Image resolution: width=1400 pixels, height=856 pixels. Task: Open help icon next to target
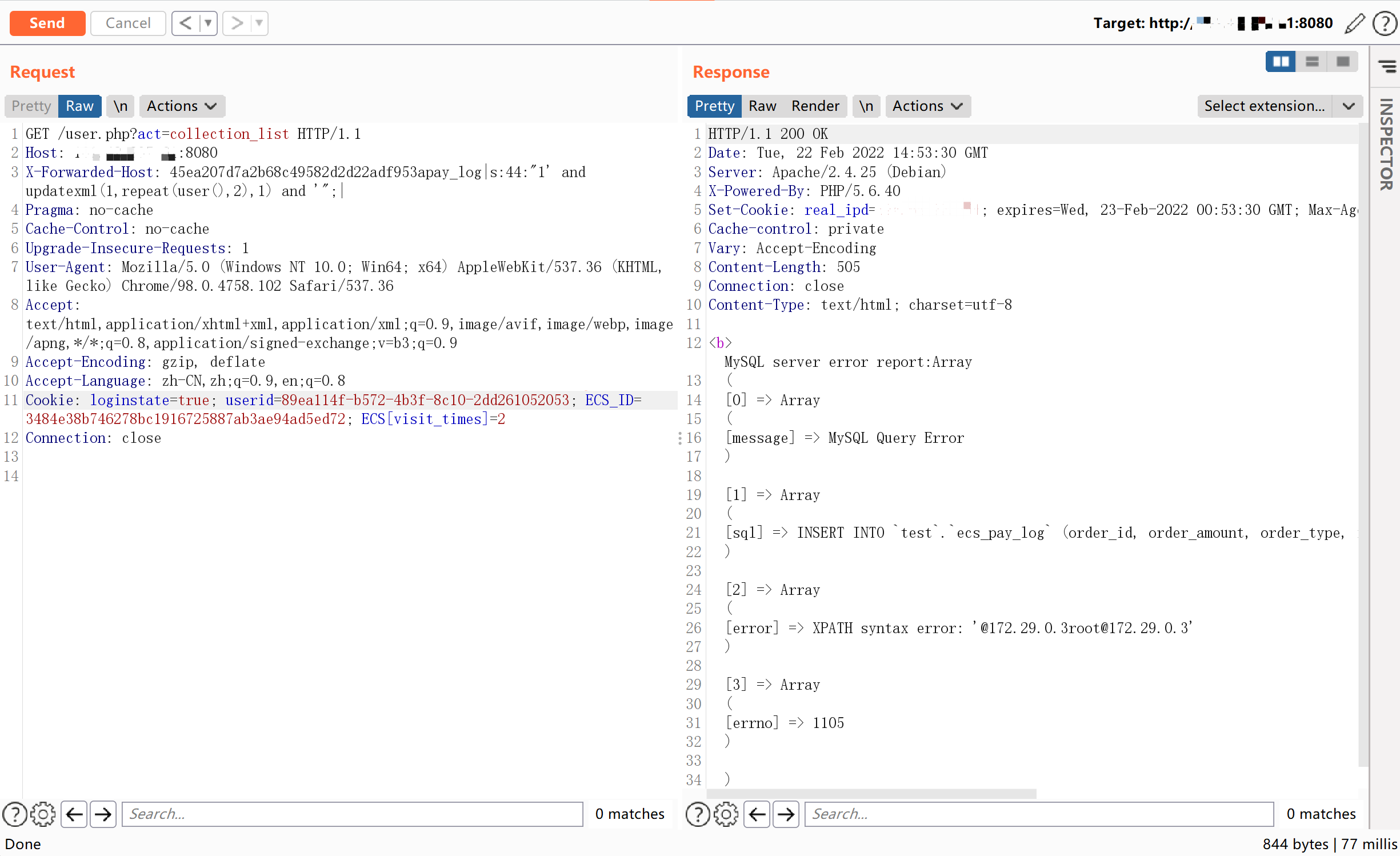[1385, 23]
